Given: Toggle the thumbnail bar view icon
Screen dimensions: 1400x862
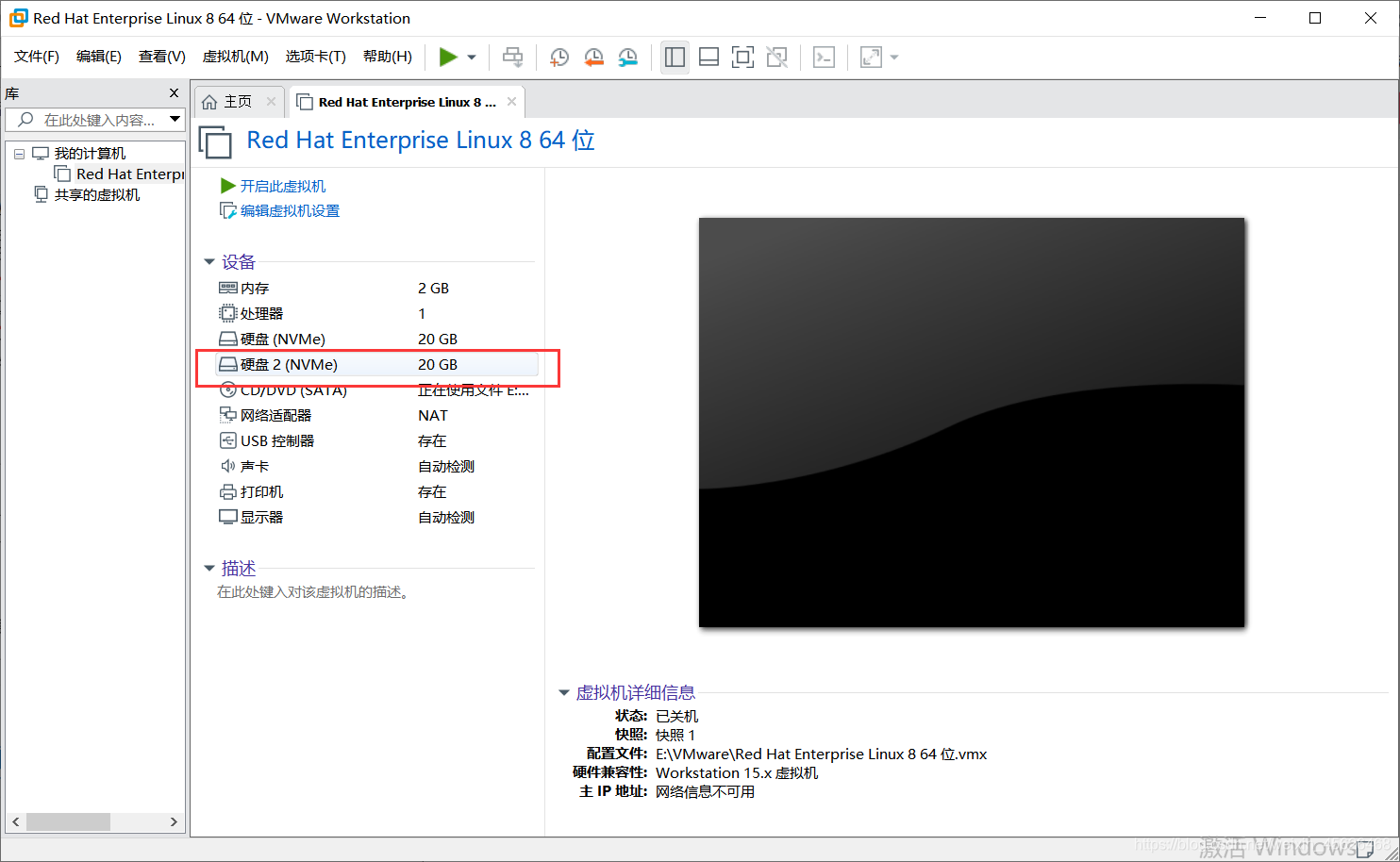Looking at the screenshot, I should pos(708,58).
